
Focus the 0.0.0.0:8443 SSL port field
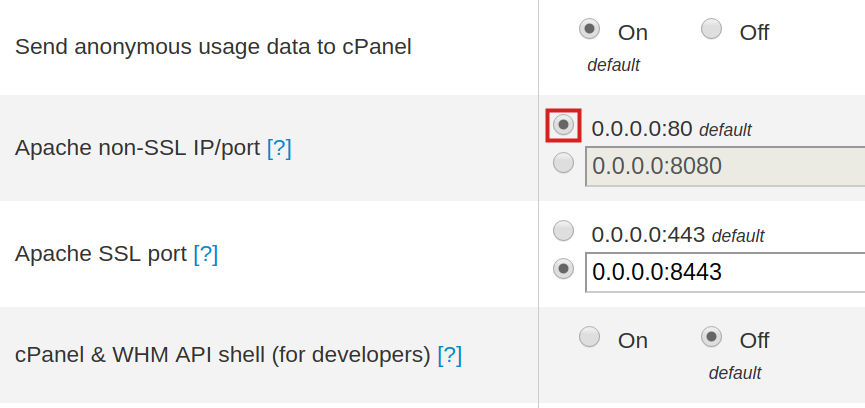724,272
